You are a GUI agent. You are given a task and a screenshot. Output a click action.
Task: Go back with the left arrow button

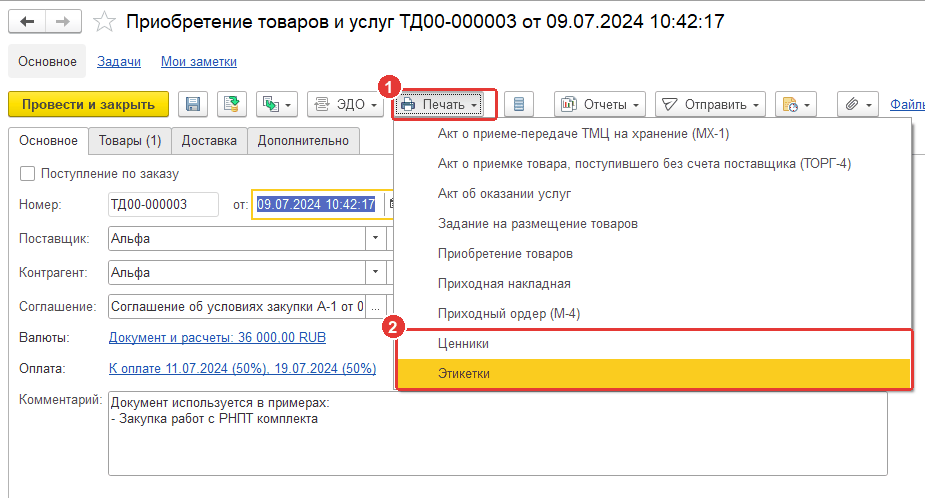27,22
